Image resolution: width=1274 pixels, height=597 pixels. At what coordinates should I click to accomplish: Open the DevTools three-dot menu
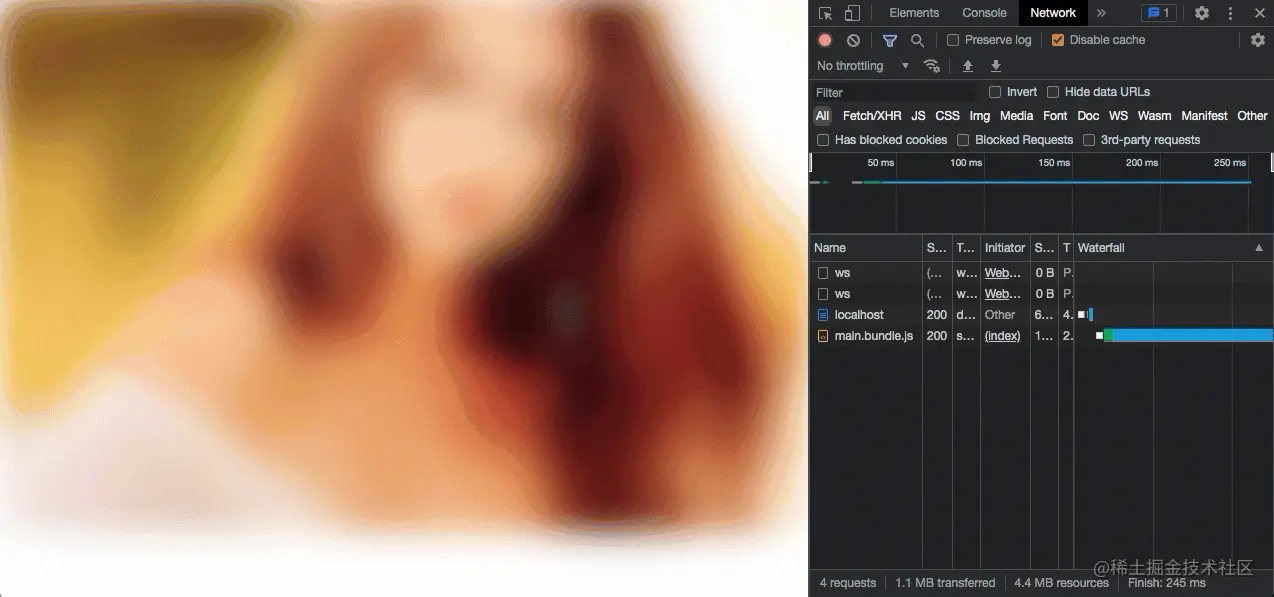click(1231, 13)
